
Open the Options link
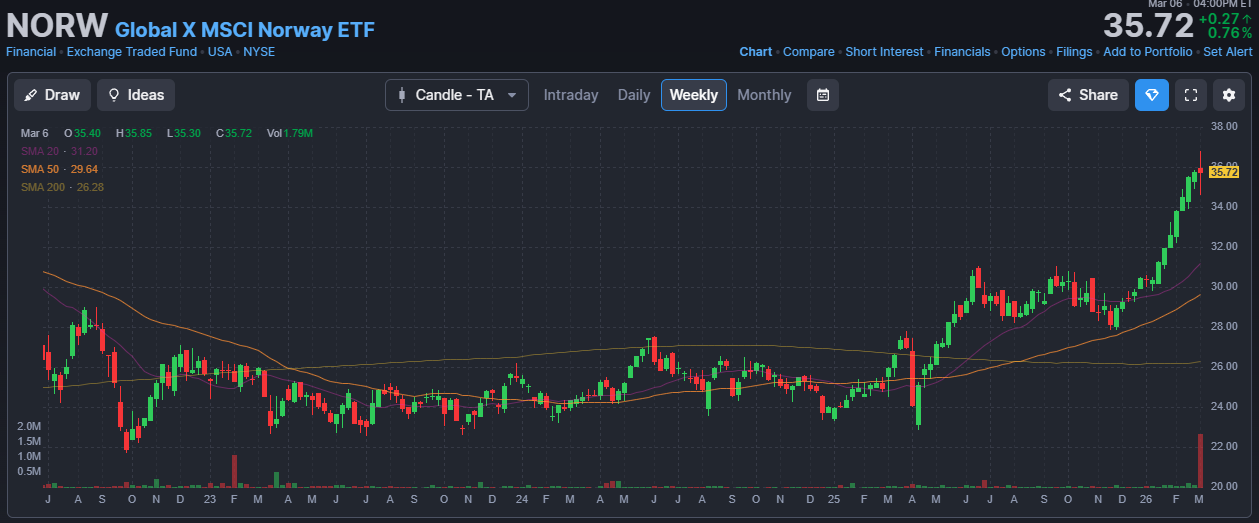(x=1023, y=52)
